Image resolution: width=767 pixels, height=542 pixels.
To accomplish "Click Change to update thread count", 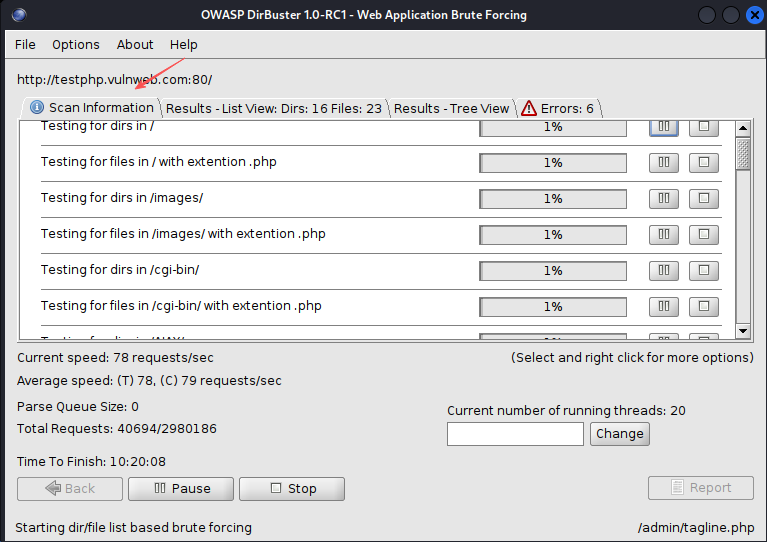I will 620,434.
